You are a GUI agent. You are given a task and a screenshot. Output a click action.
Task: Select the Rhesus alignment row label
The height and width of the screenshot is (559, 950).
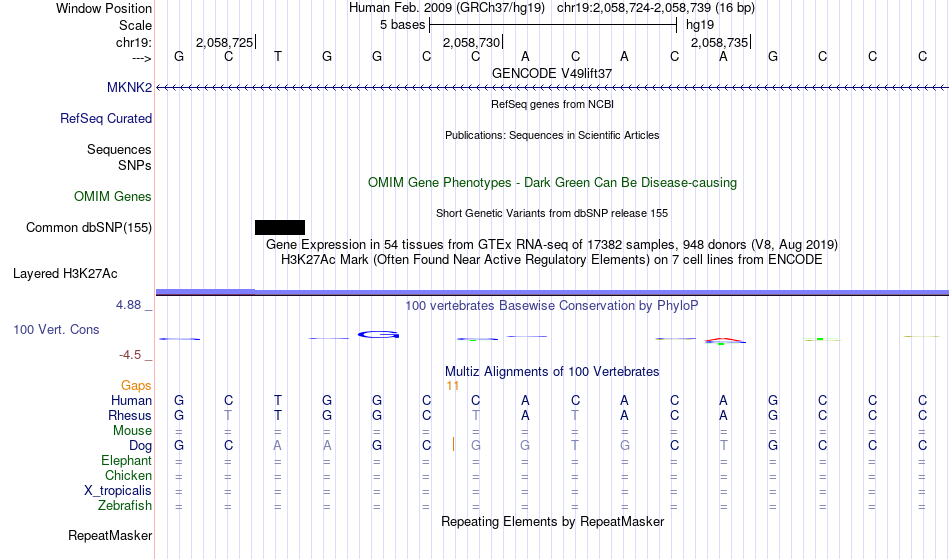click(x=130, y=415)
